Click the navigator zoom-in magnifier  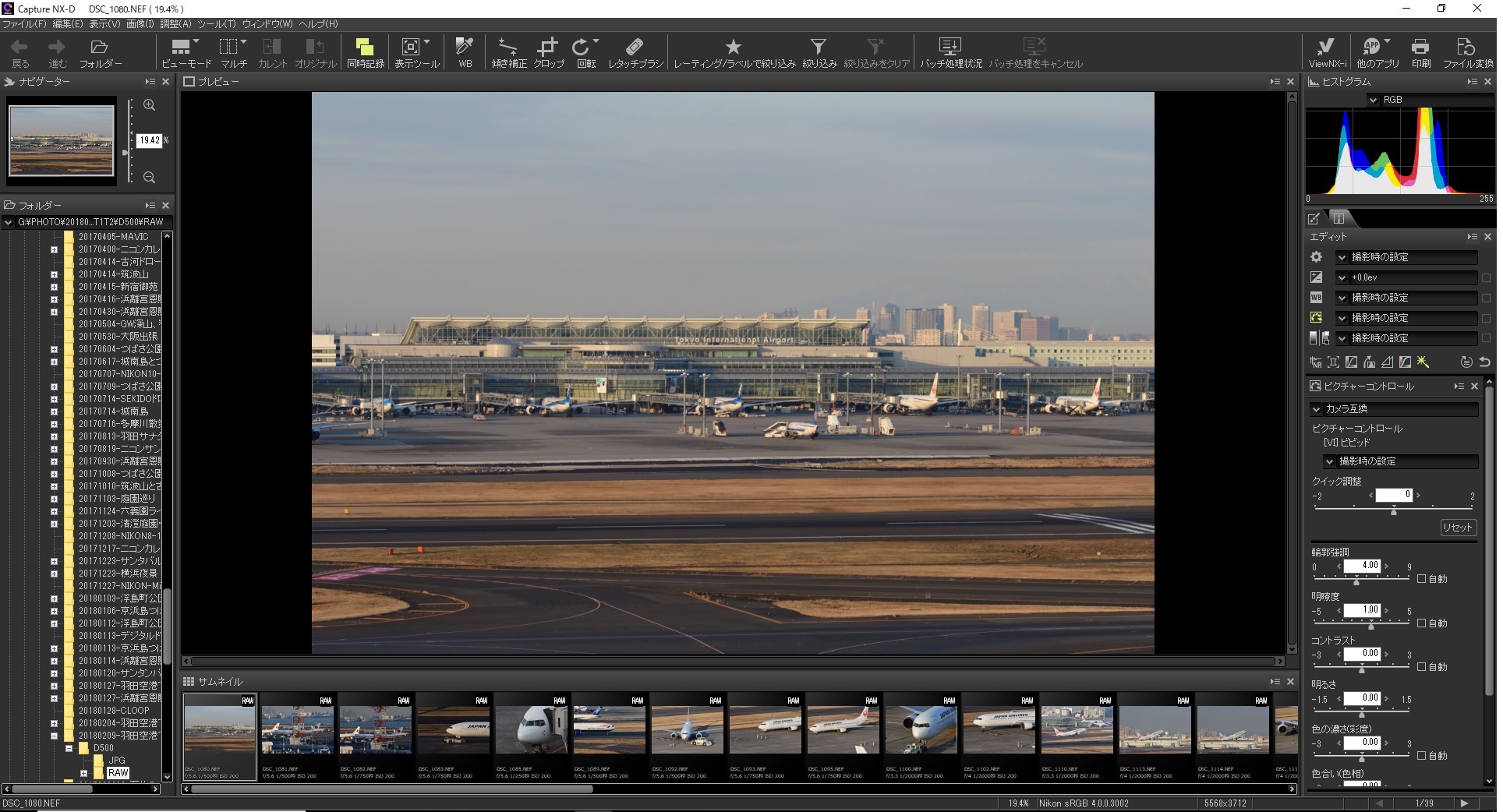click(150, 105)
